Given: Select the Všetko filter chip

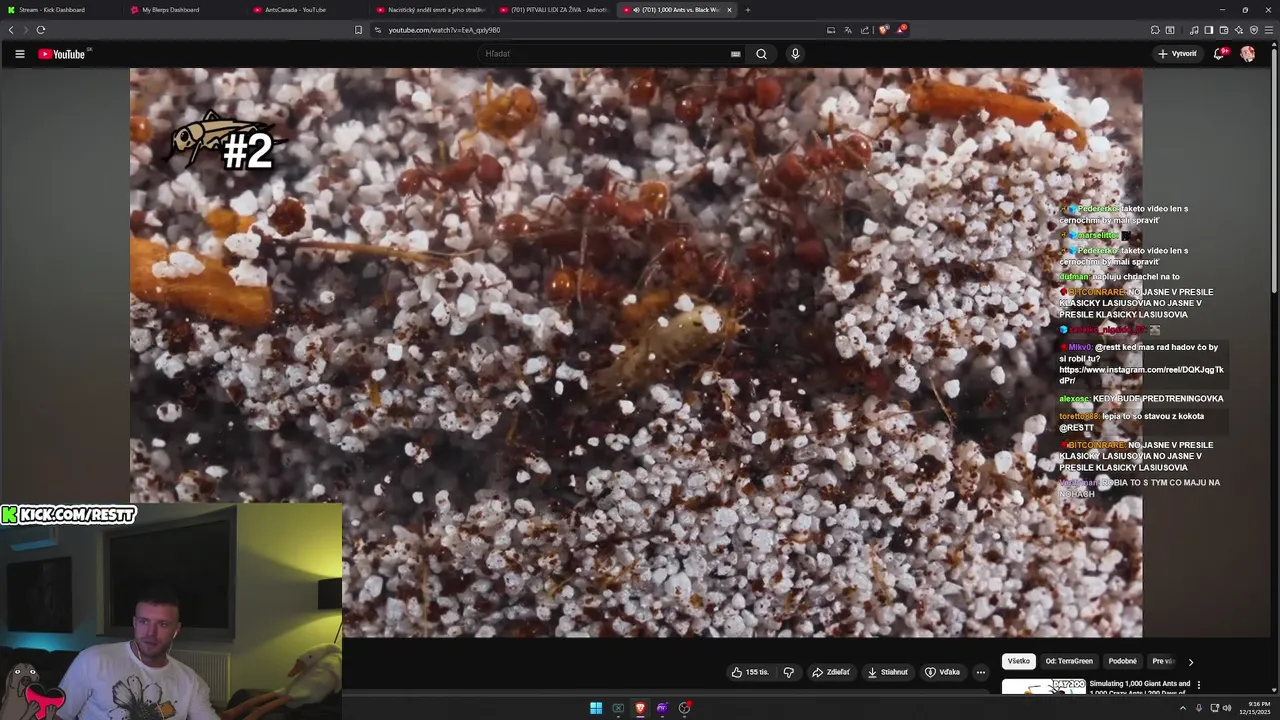Looking at the screenshot, I should pos(1019,661).
